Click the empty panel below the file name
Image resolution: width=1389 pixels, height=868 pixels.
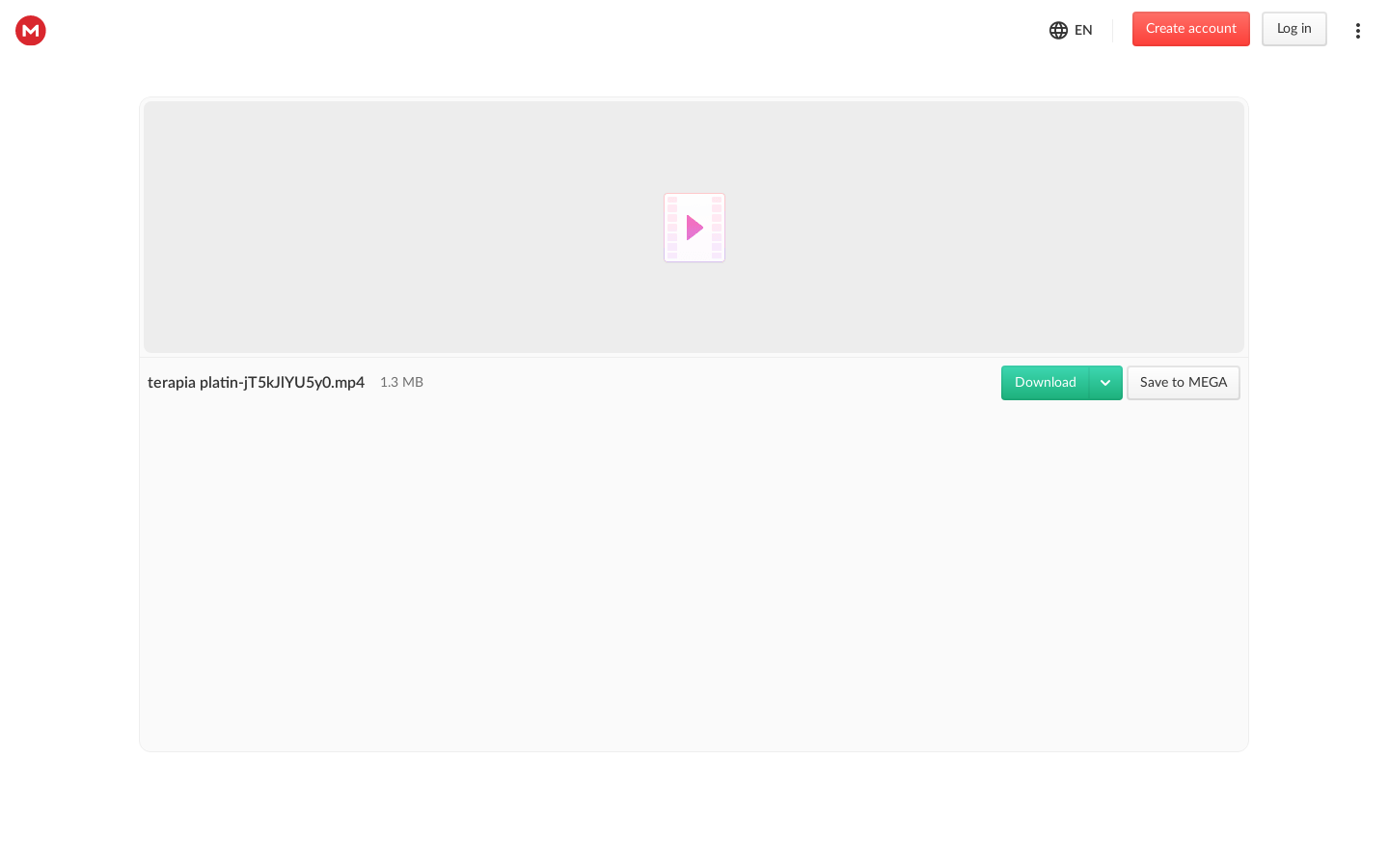(x=694, y=579)
